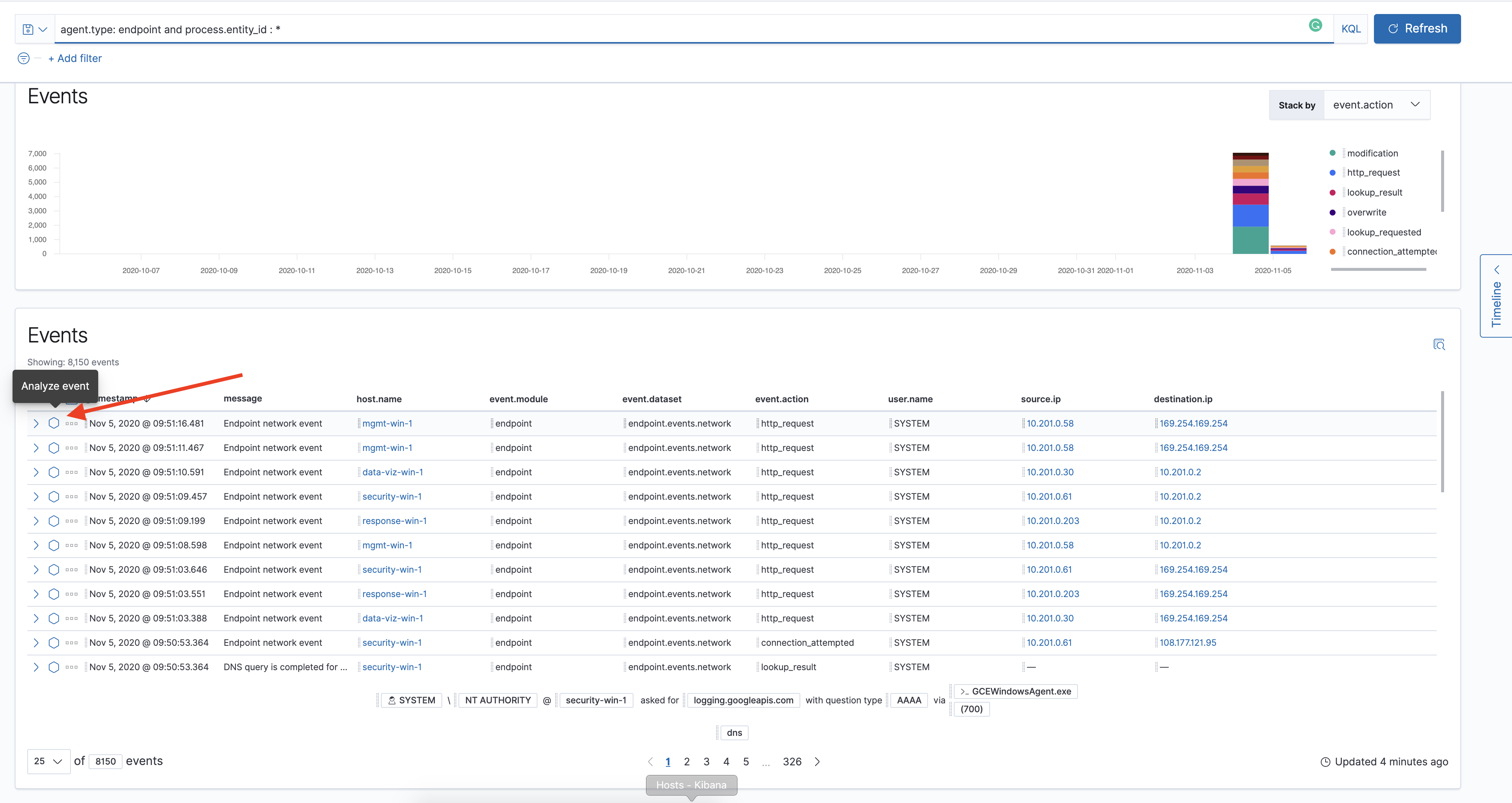This screenshot has height=803, width=1512.
Task: Click the inspect events table icon
Action: [1440, 345]
